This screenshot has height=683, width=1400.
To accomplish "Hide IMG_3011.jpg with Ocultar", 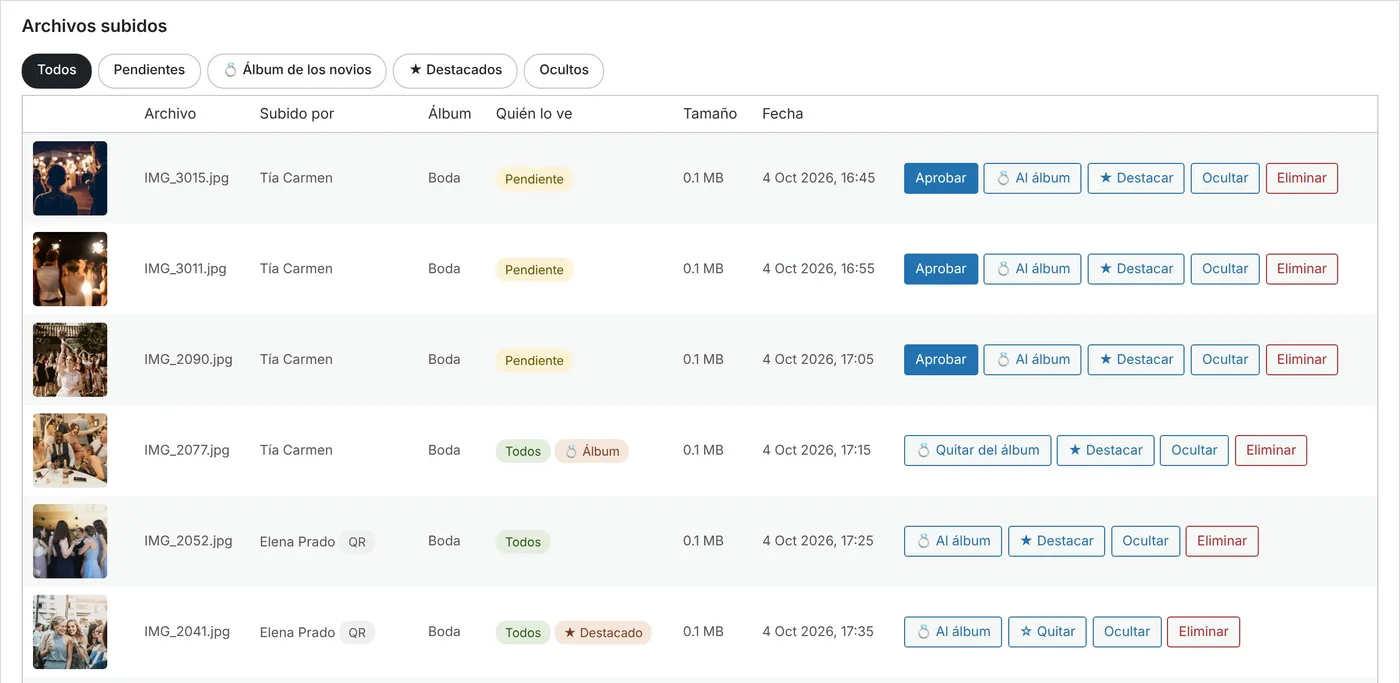I will 1225,269.
